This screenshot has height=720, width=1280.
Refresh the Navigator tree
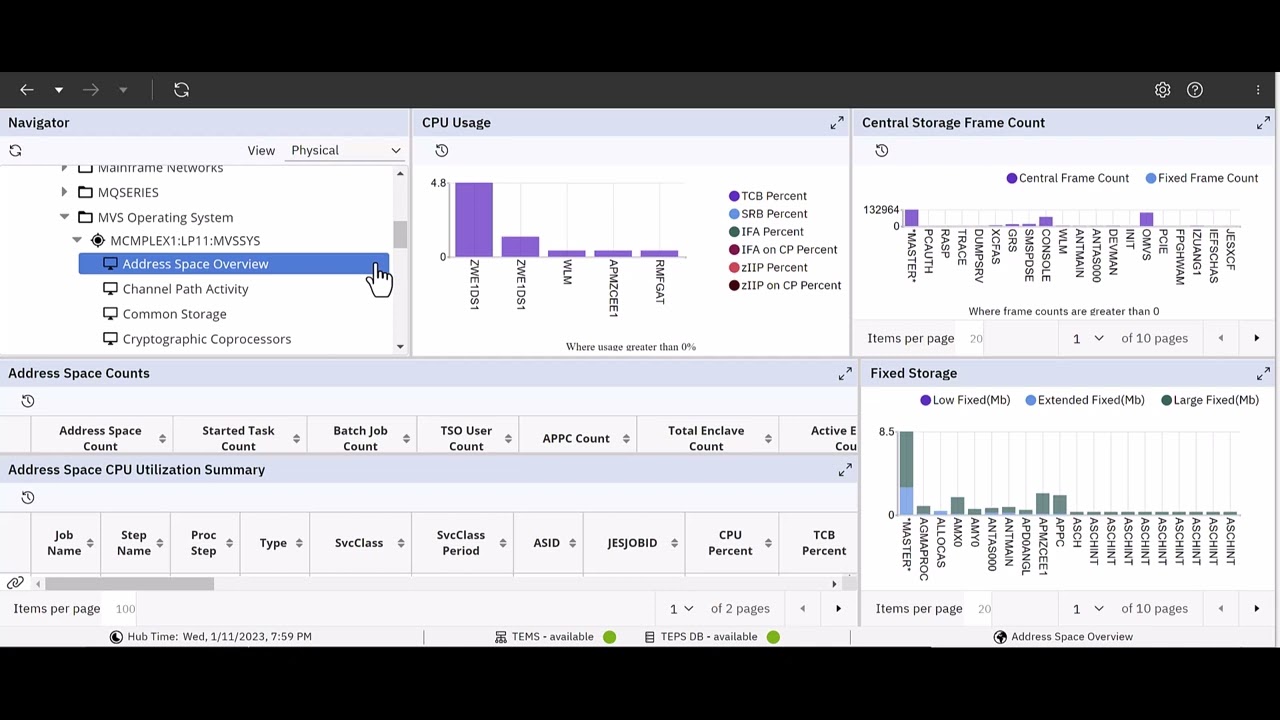tap(15, 150)
